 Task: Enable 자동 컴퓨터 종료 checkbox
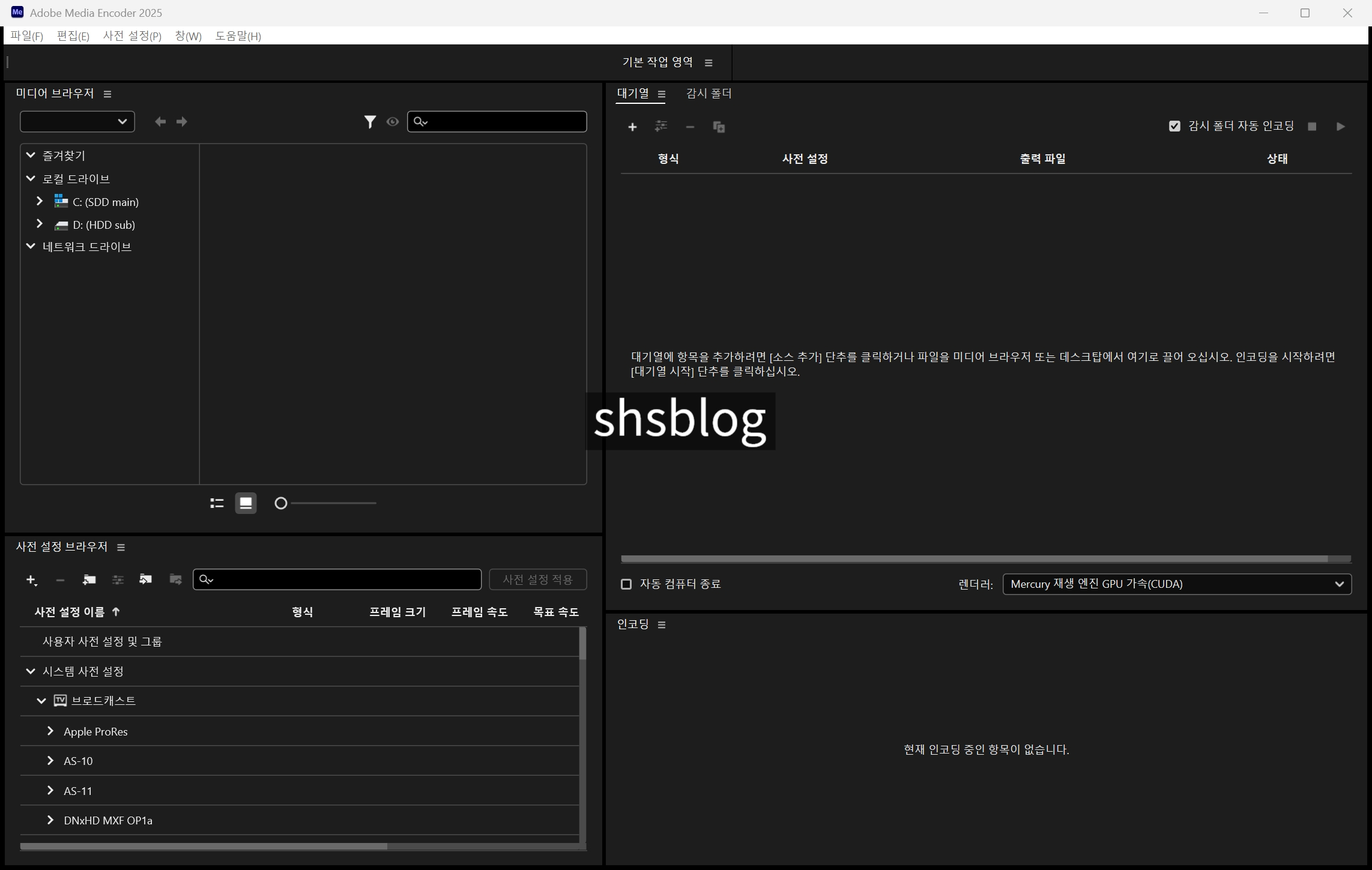click(626, 584)
